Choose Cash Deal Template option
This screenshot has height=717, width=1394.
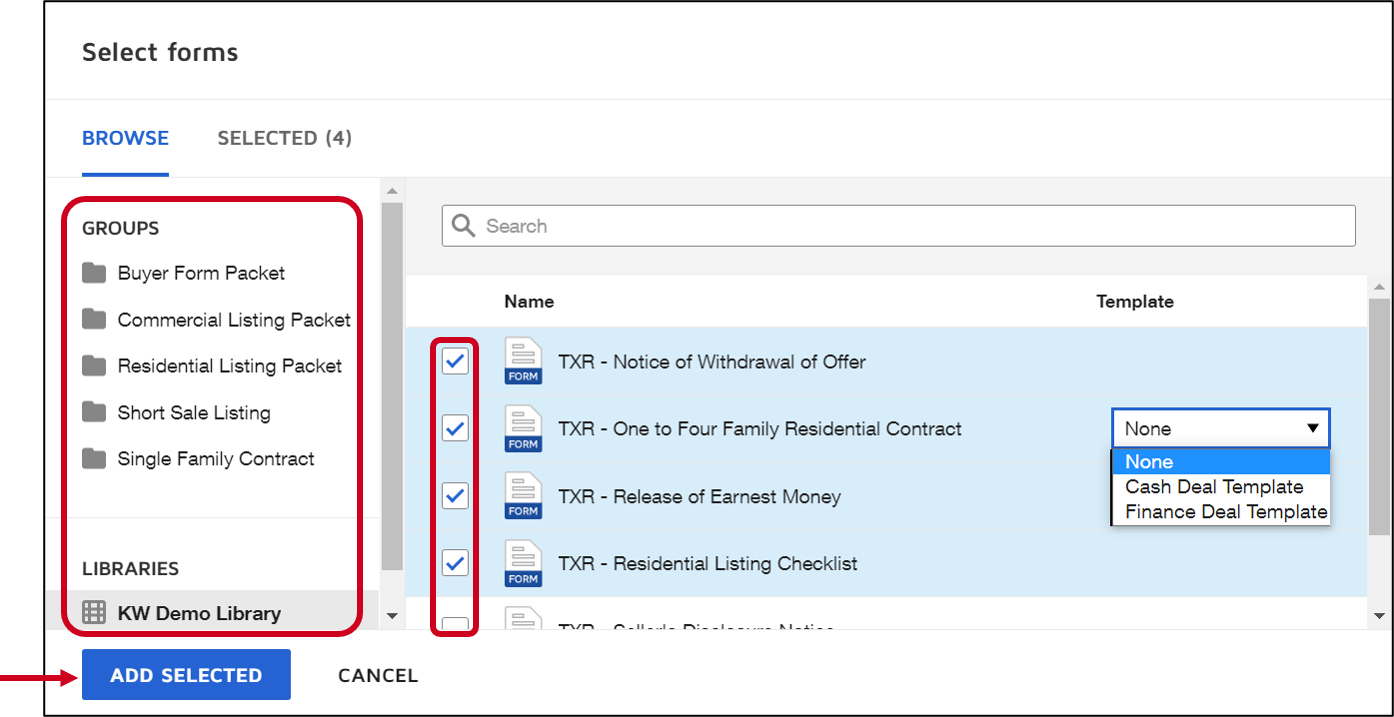(x=1221, y=487)
